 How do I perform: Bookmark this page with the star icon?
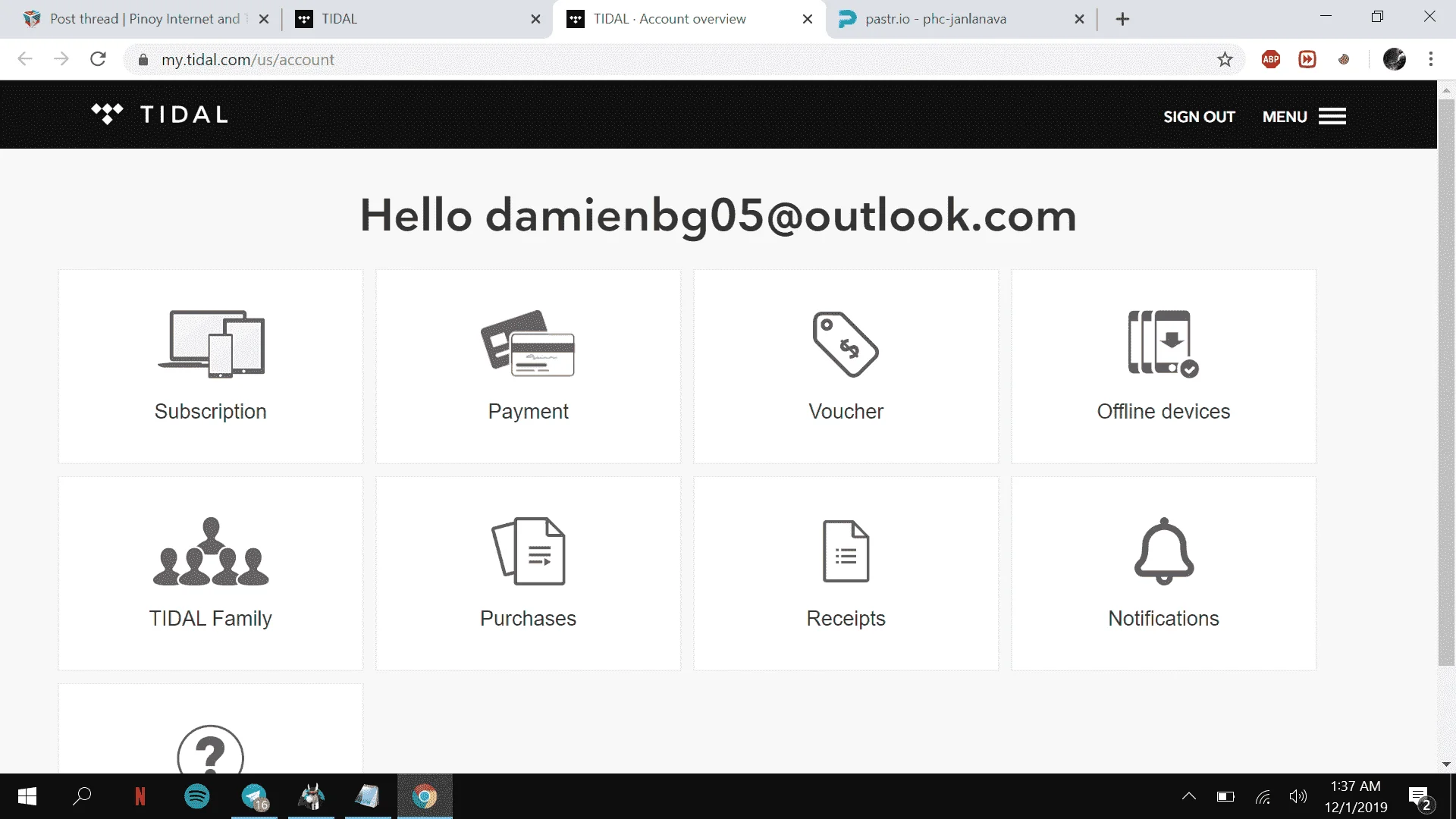1225,59
